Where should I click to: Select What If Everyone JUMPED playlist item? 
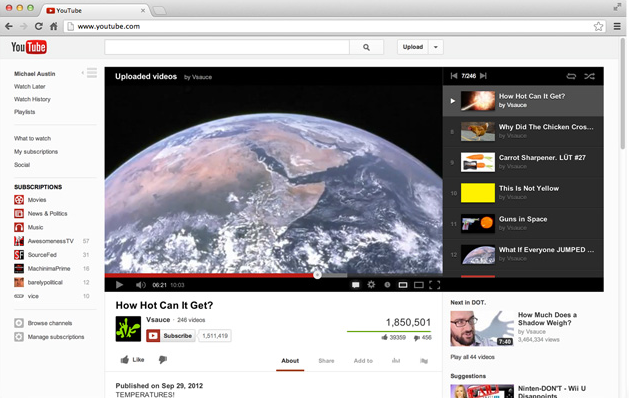[523, 254]
